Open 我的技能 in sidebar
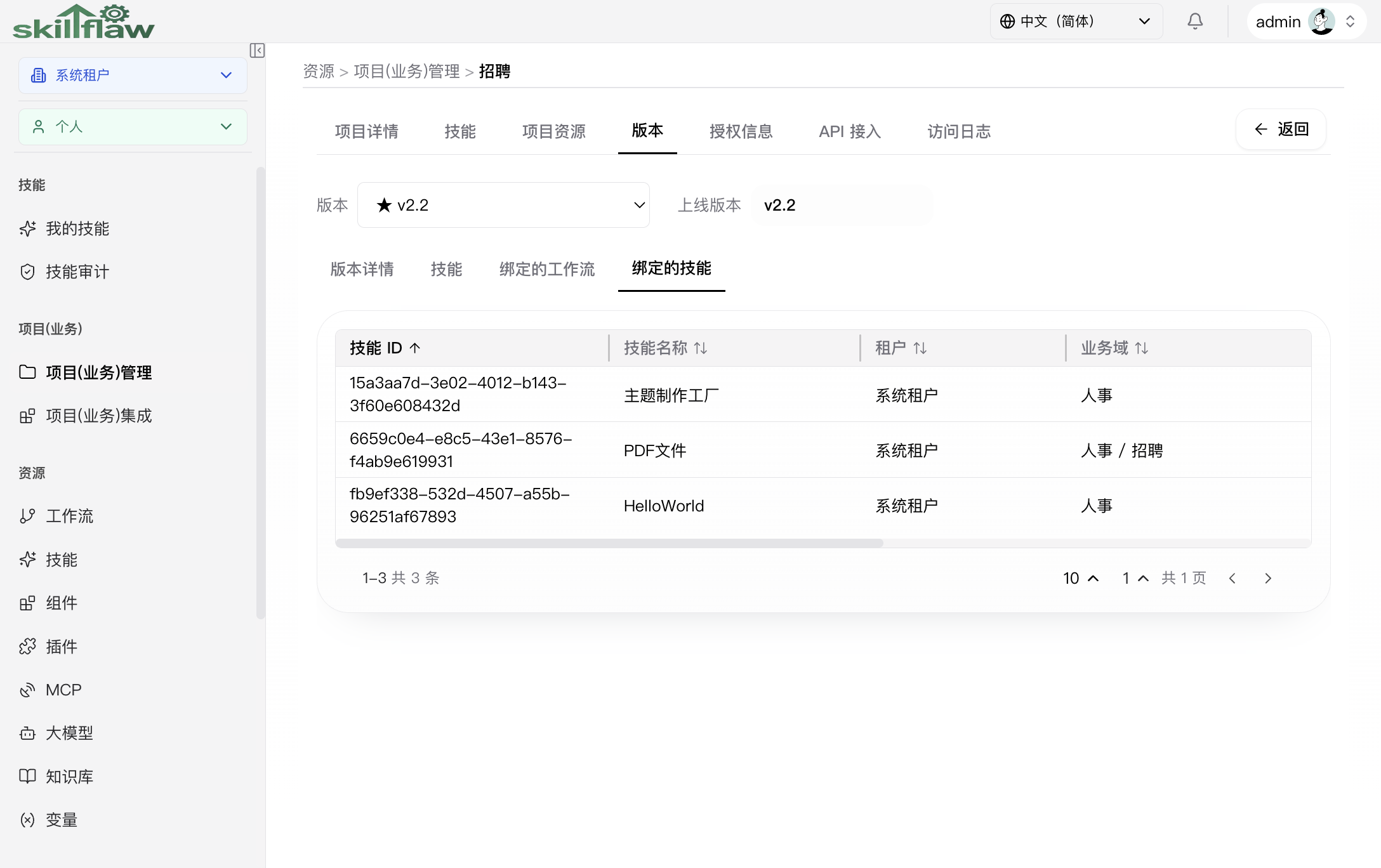1381x868 pixels. [x=77, y=228]
